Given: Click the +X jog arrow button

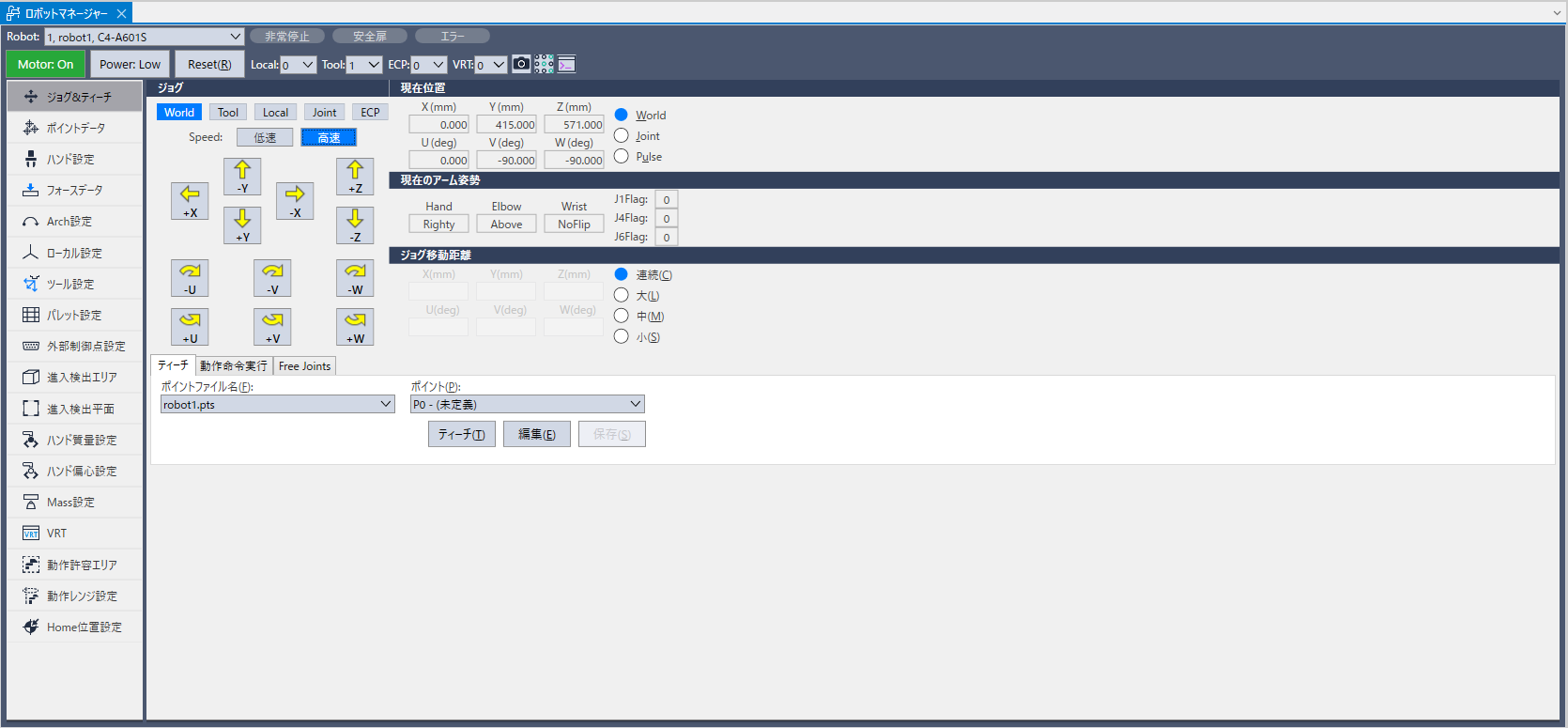Looking at the screenshot, I should pos(190,201).
